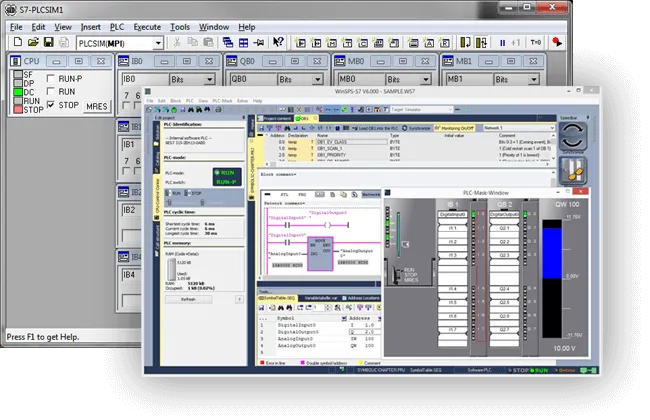
Task: Click the MB1 address input field
Action: pyautogui.click(x=468, y=79)
